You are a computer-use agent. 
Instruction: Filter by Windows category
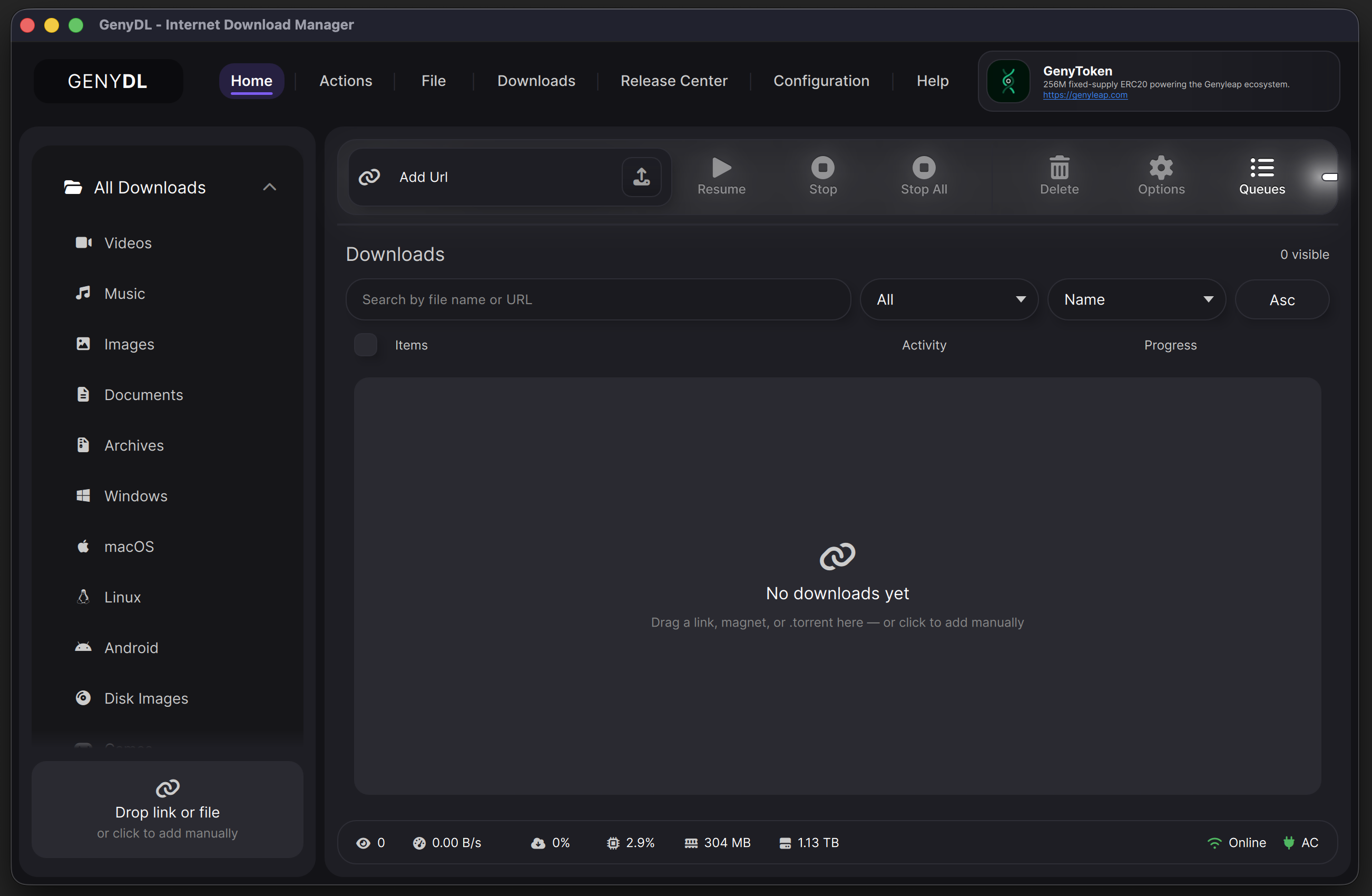point(167,496)
